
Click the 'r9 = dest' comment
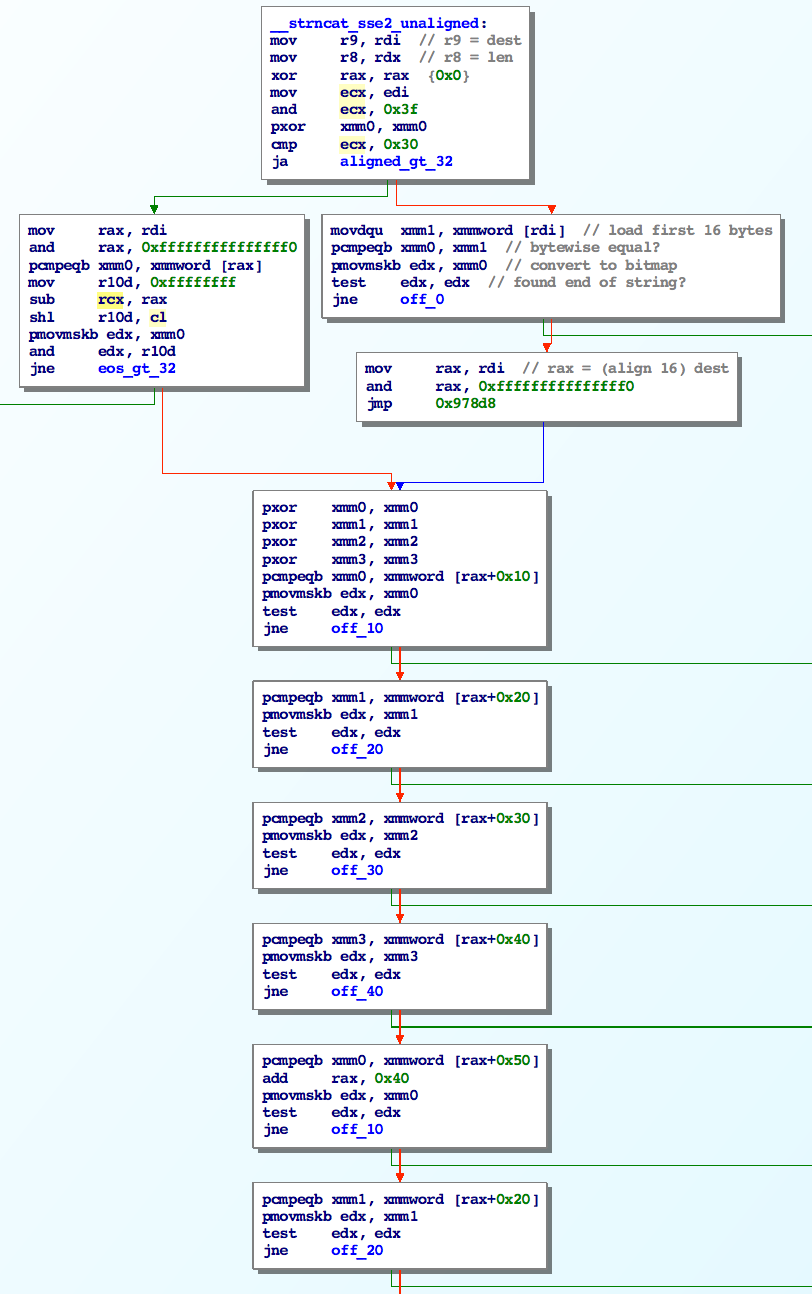point(469,40)
